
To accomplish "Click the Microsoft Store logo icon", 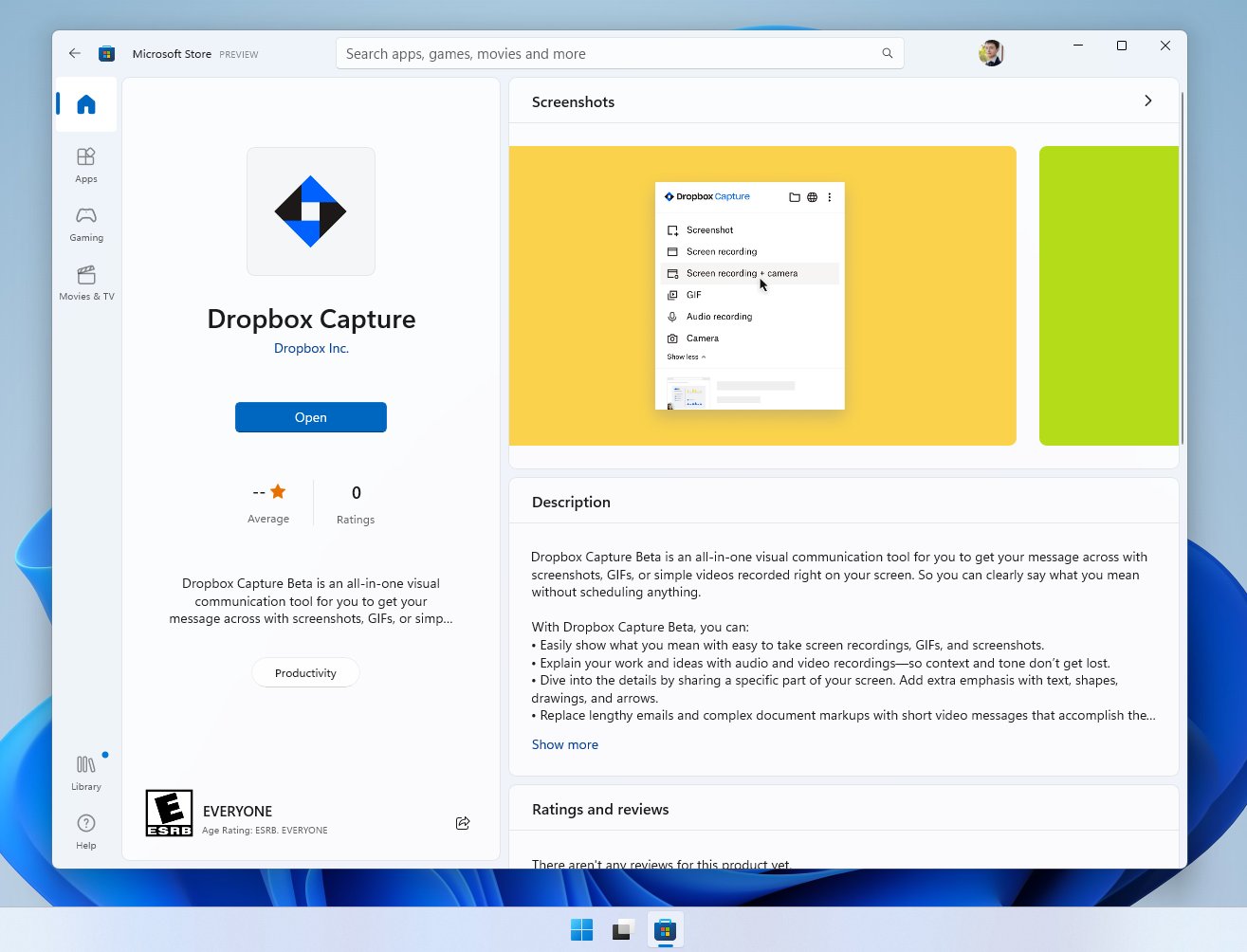I will 107,54.
